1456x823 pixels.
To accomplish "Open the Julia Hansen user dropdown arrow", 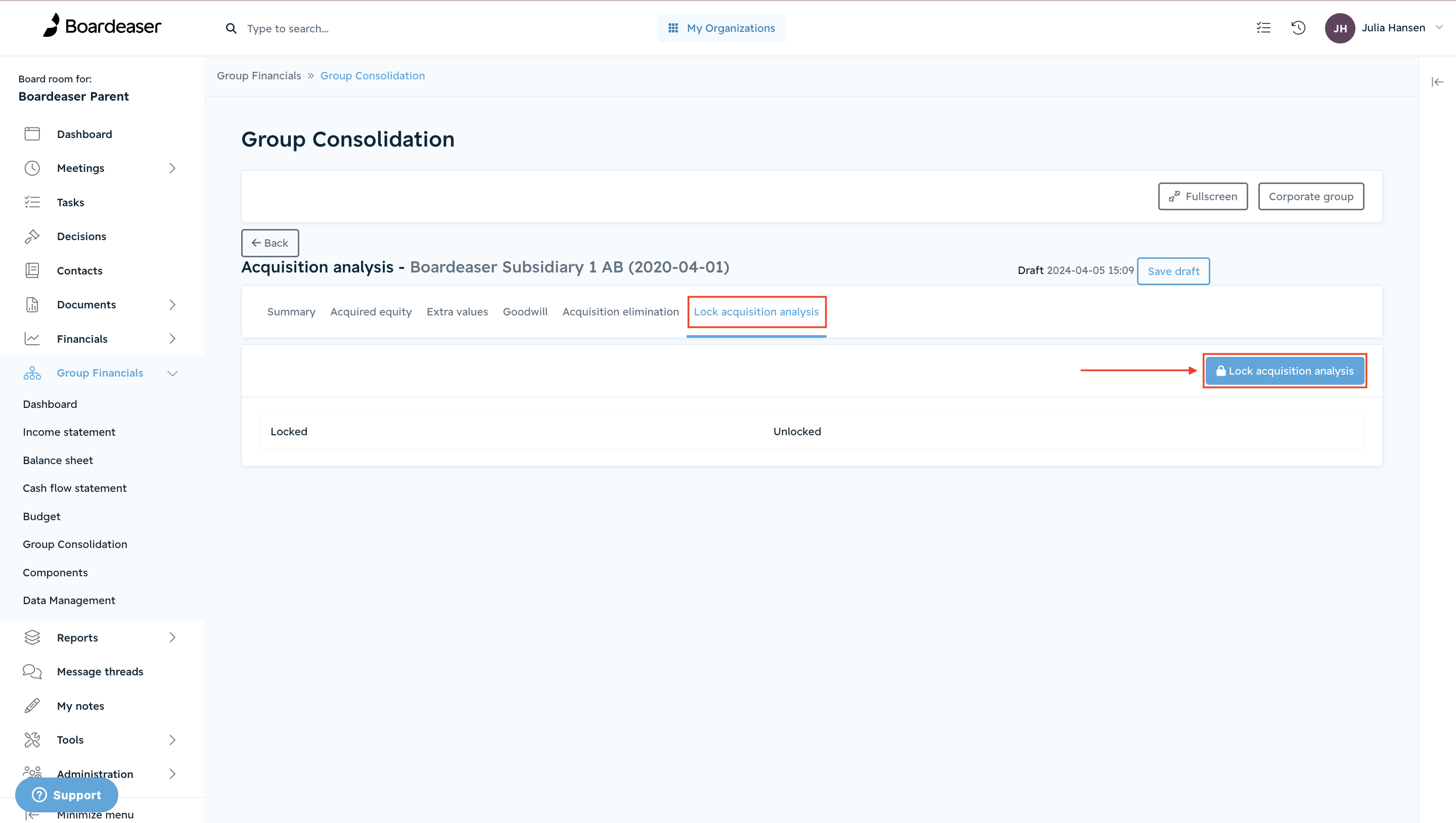I will pos(1439,27).
